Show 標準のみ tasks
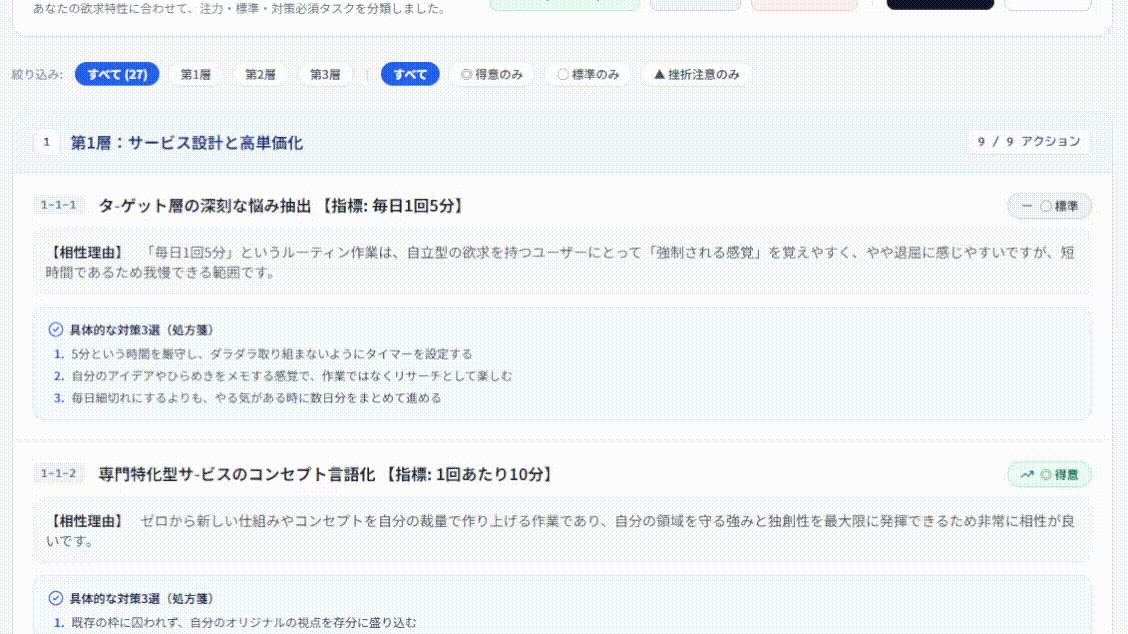The image size is (1128, 634). 588,74
